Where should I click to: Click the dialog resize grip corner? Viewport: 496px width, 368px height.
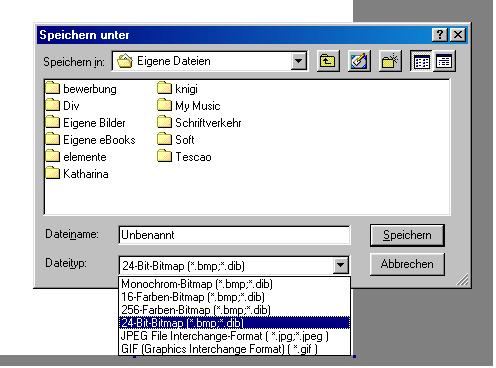coord(463,279)
